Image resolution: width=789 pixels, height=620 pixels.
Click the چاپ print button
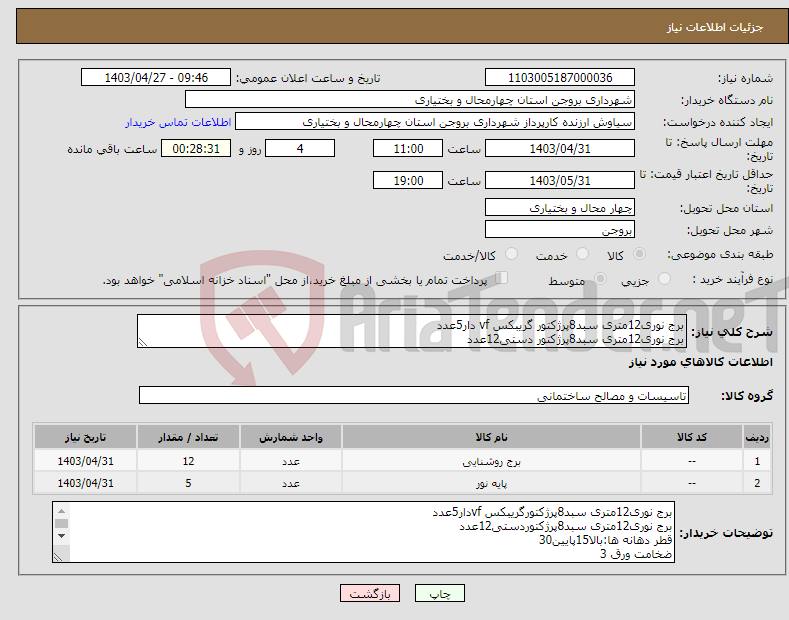pyautogui.click(x=439, y=593)
